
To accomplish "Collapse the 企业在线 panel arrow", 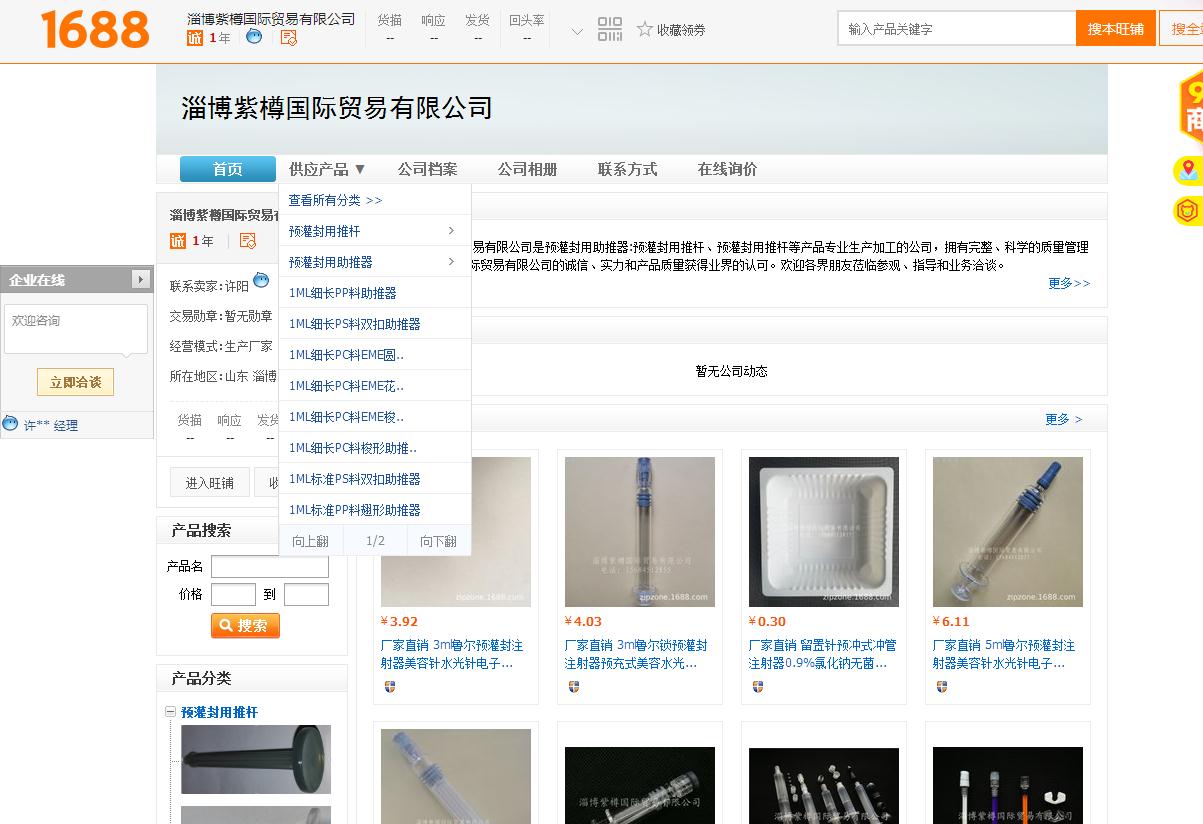I will pyautogui.click(x=140, y=280).
